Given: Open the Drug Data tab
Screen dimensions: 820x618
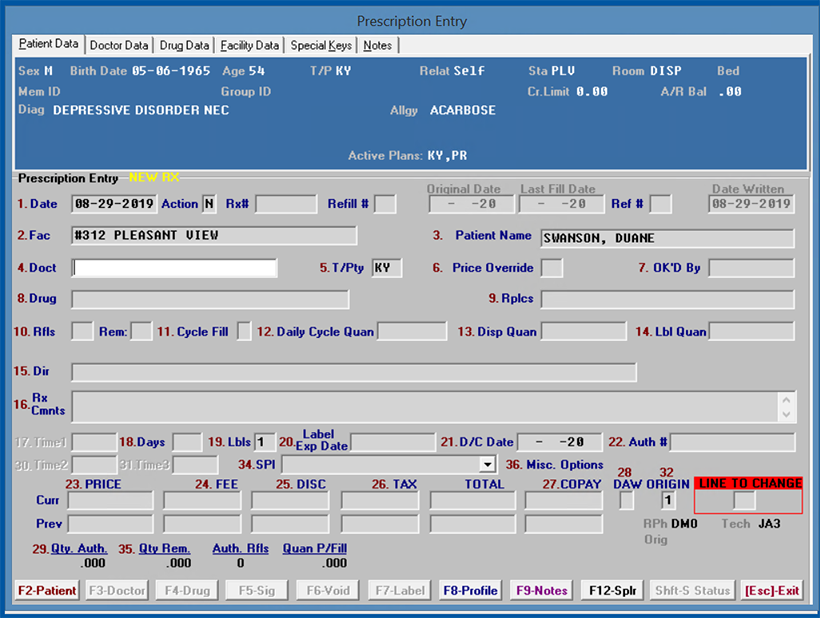Looking at the screenshot, I should pos(184,45).
